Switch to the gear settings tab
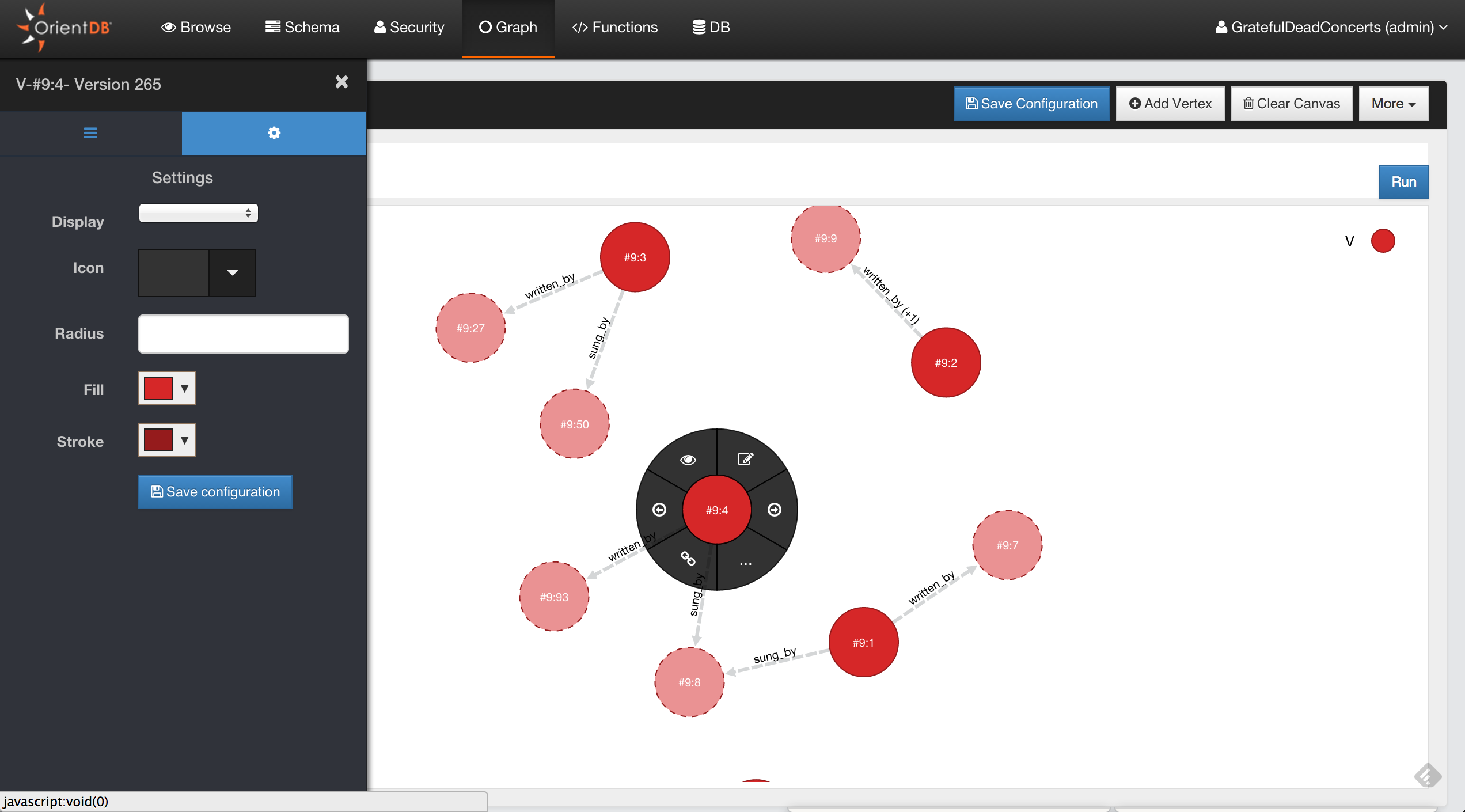This screenshot has height=812, width=1465. [x=274, y=133]
